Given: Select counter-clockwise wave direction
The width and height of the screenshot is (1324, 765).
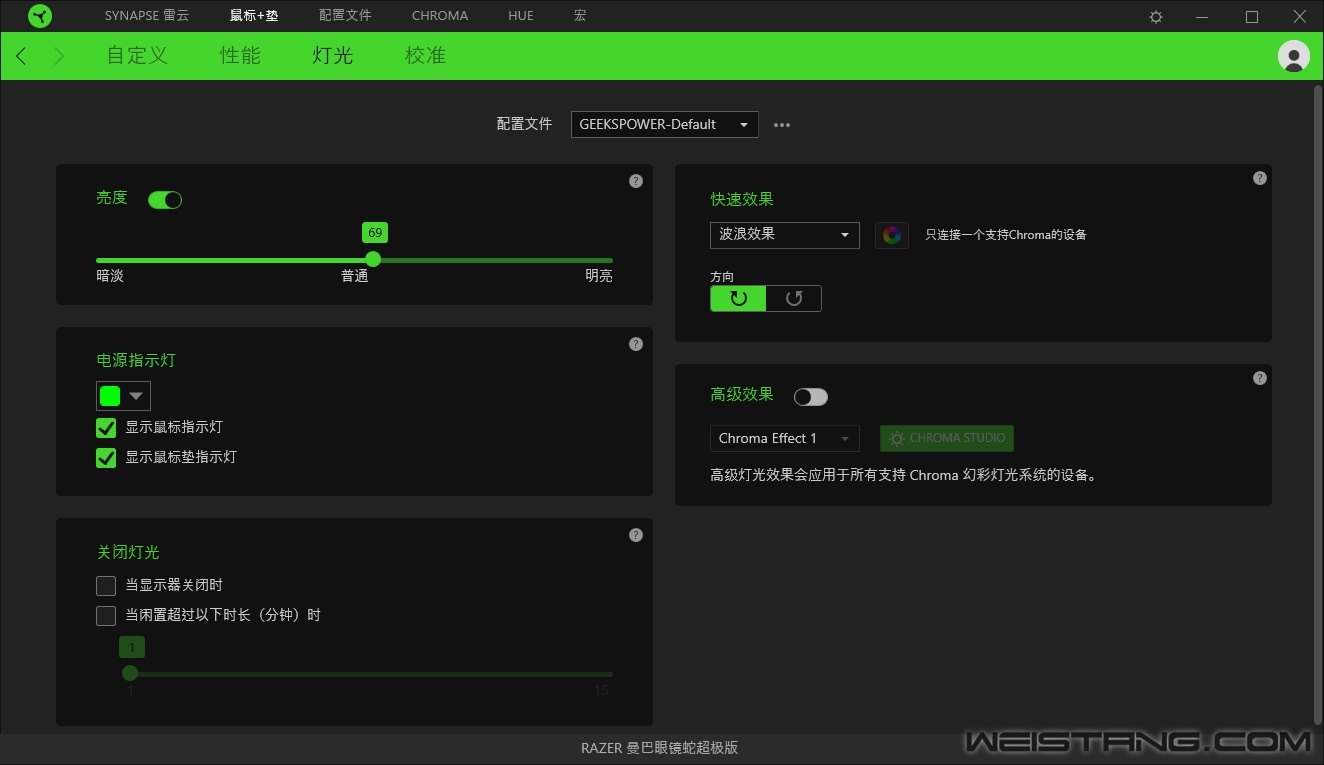Looking at the screenshot, I should click(794, 298).
